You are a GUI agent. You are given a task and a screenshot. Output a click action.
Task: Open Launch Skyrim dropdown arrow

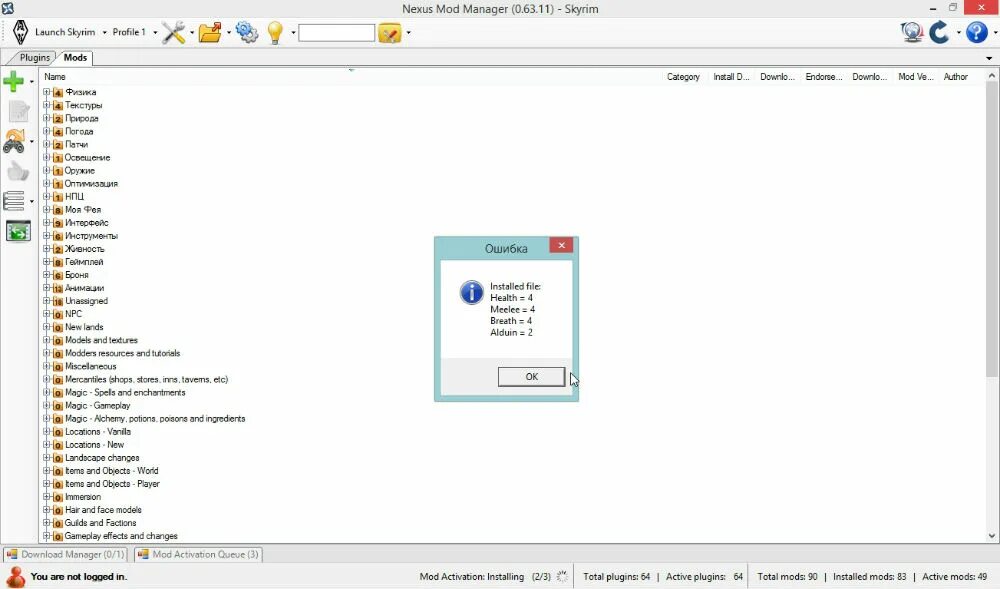(x=104, y=33)
